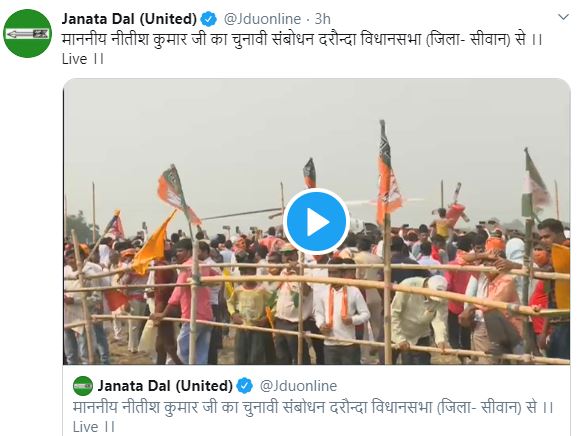This screenshot has width=578, height=436.
Task: Open the tweet options chevron menu
Action: [563, 17]
